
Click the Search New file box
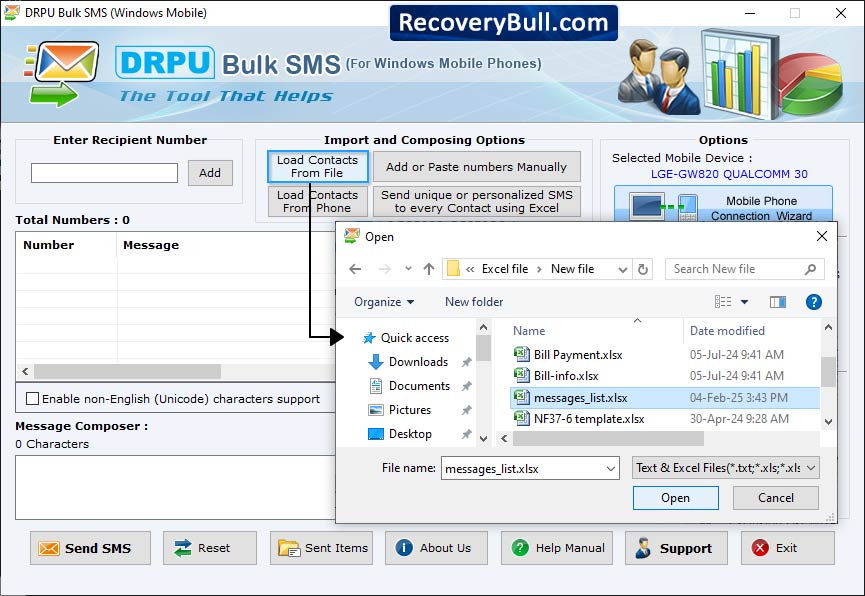(744, 269)
